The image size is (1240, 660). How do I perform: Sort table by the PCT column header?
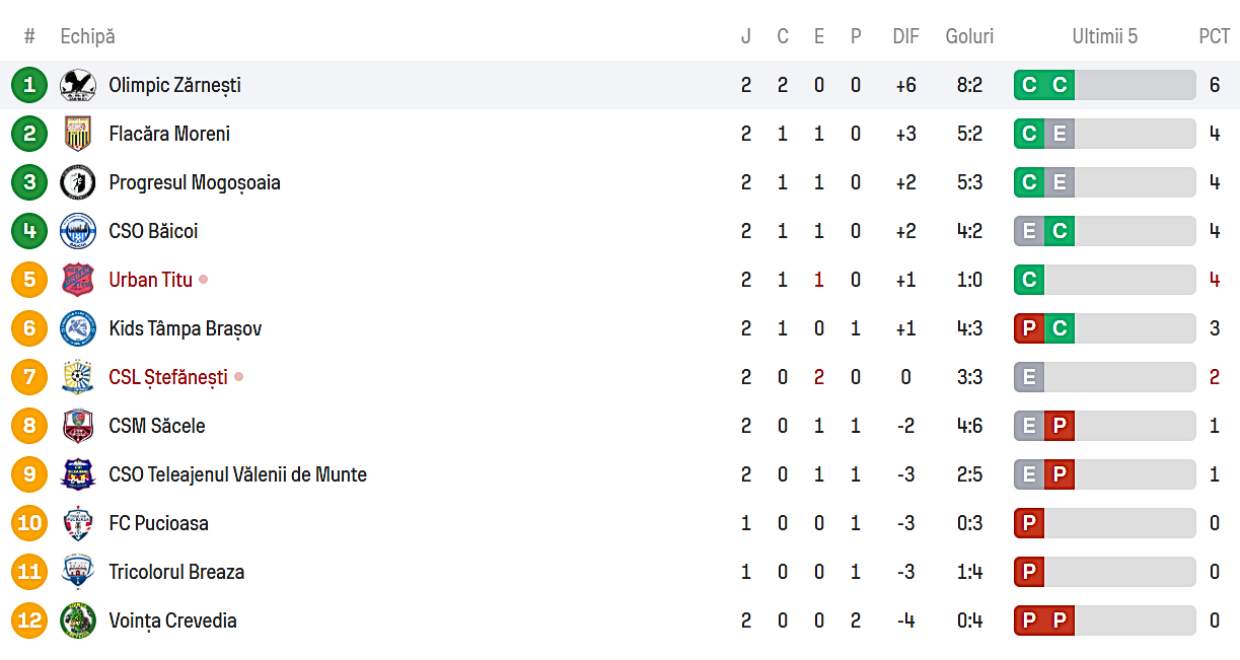pyautogui.click(x=1214, y=37)
